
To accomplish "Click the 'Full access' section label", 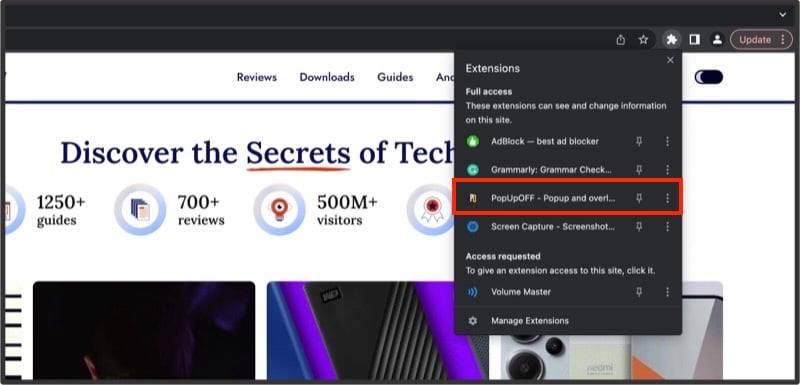I will (x=488, y=92).
